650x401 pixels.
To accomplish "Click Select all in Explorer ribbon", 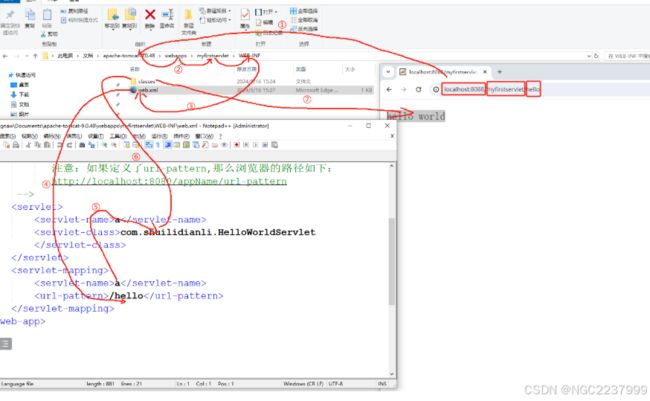I will click(304, 11).
